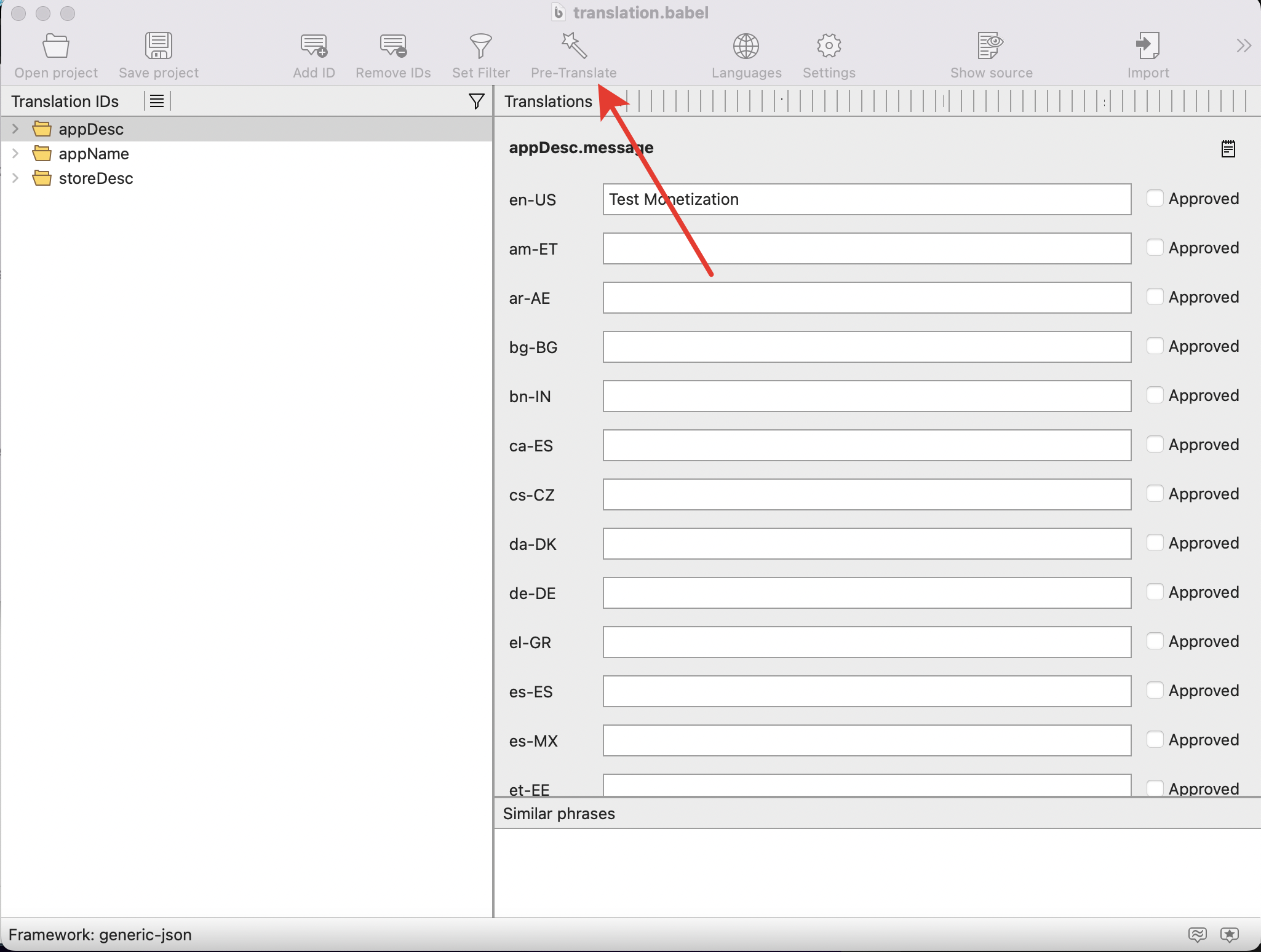Expand the storeDesc folder
Viewport: 1261px width, 952px height.
(15, 178)
